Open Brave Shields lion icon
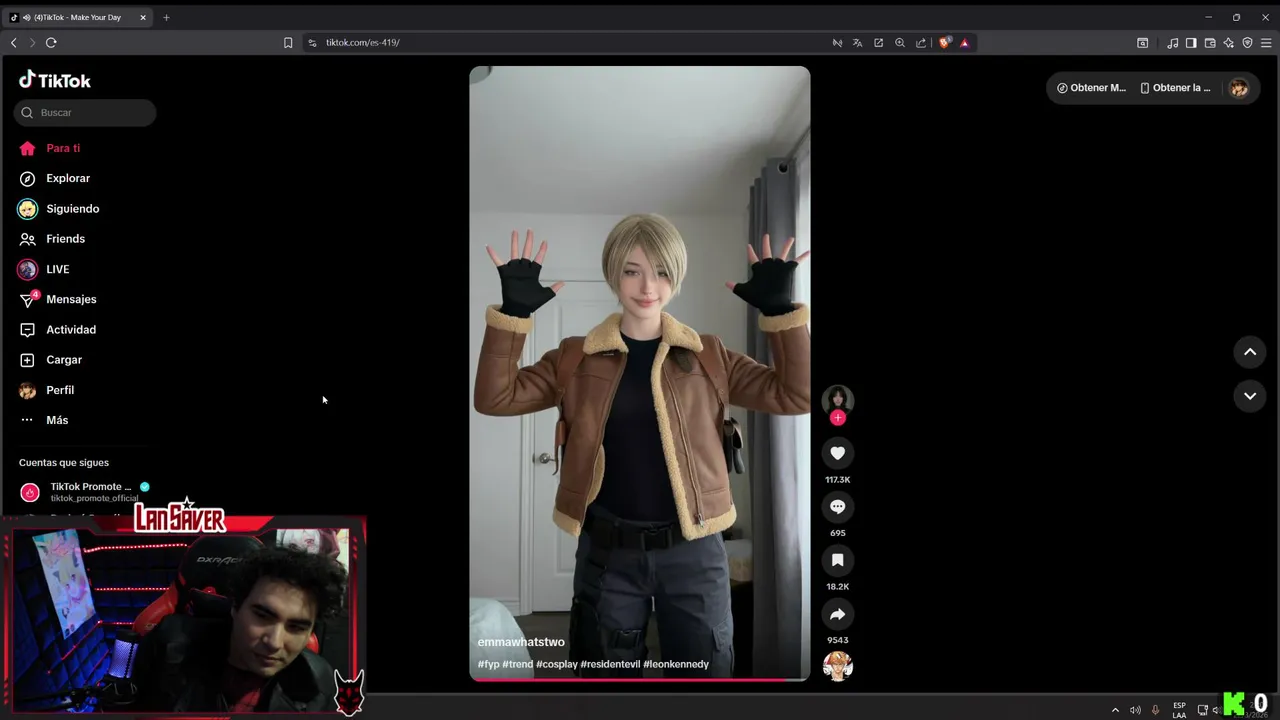The height and width of the screenshot is (720, 1280). coord(944,43)
